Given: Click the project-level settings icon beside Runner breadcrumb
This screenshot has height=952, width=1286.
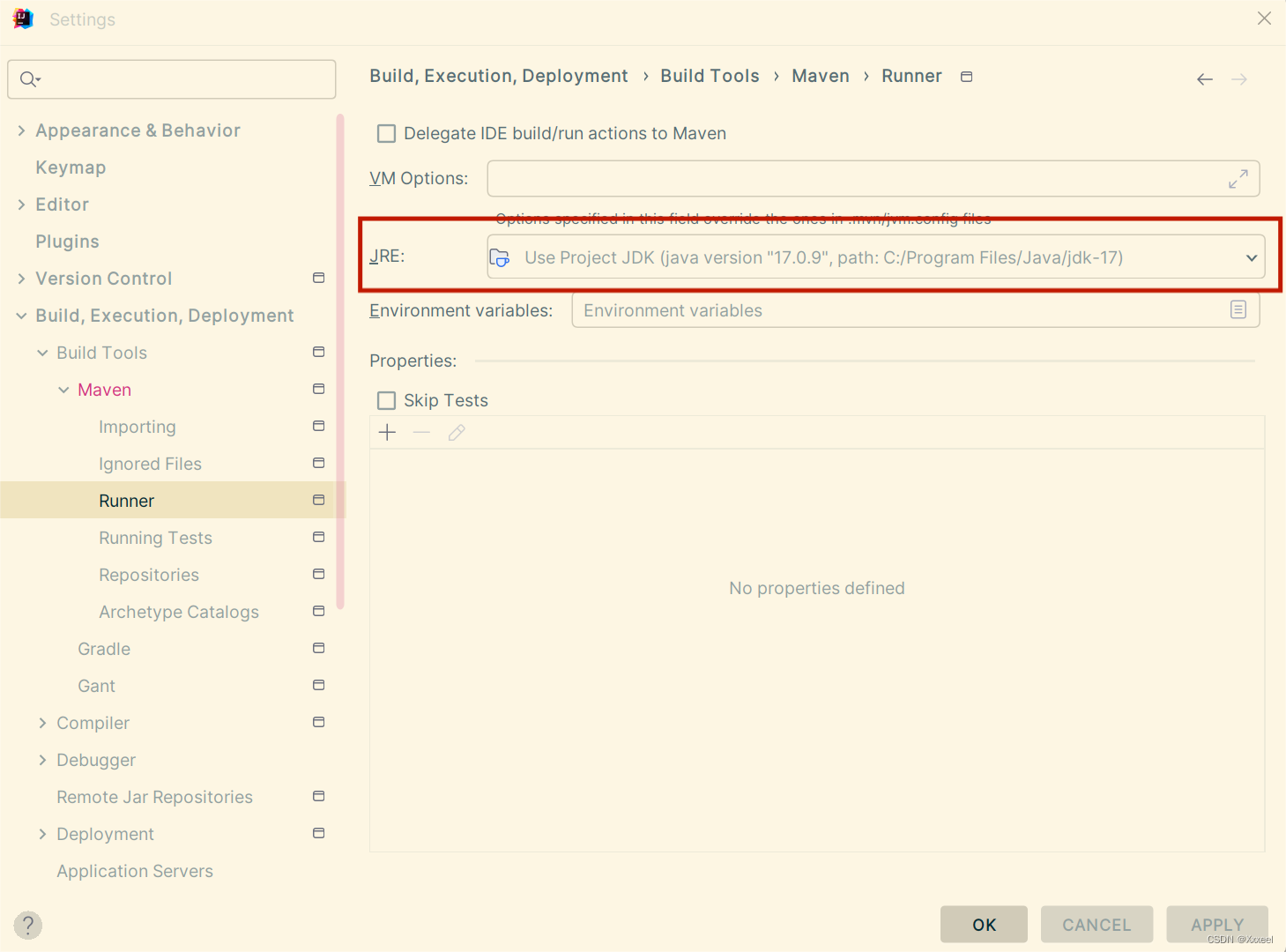Looking at the screenshot, I should (966, 77).
